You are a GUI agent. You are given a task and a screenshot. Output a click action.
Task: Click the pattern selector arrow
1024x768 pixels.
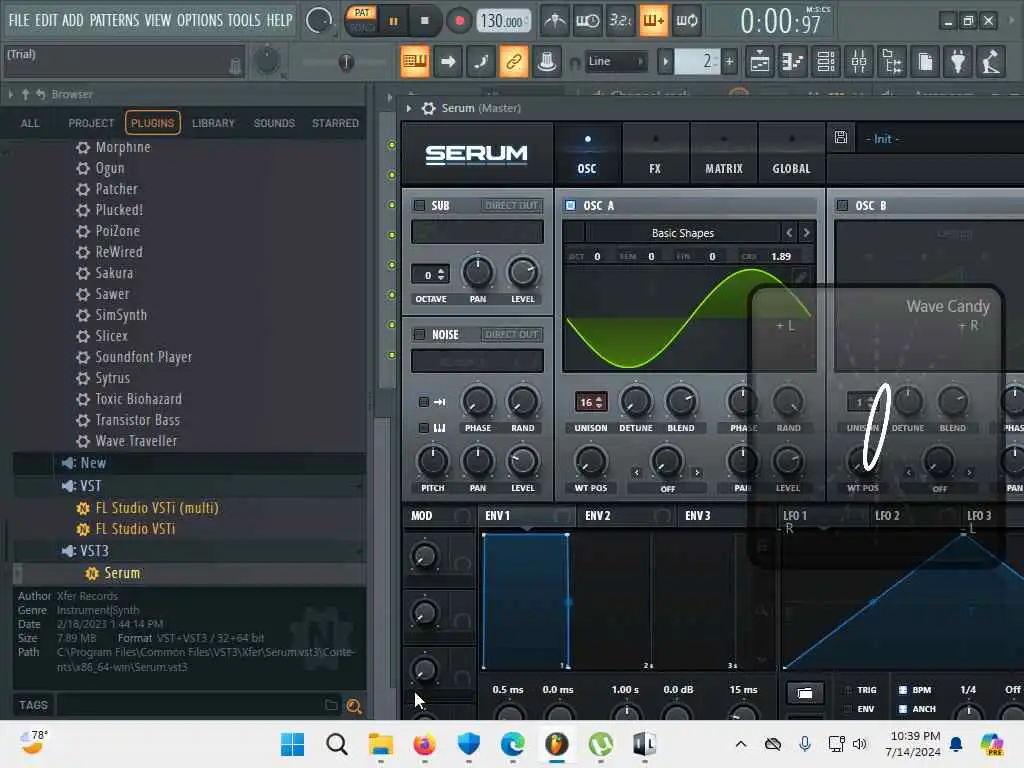pyautogui.click(x=665, y=62)
